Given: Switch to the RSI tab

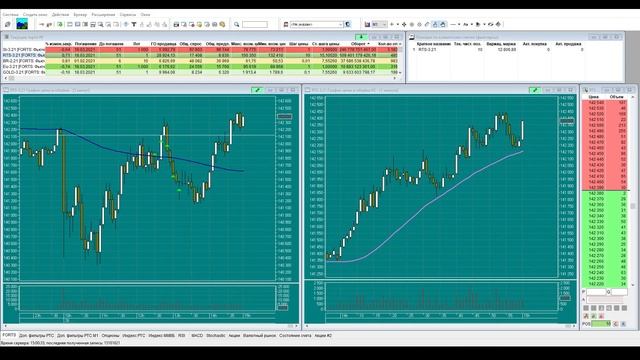Looking at the screenshot, I should (x=182, y=336).
